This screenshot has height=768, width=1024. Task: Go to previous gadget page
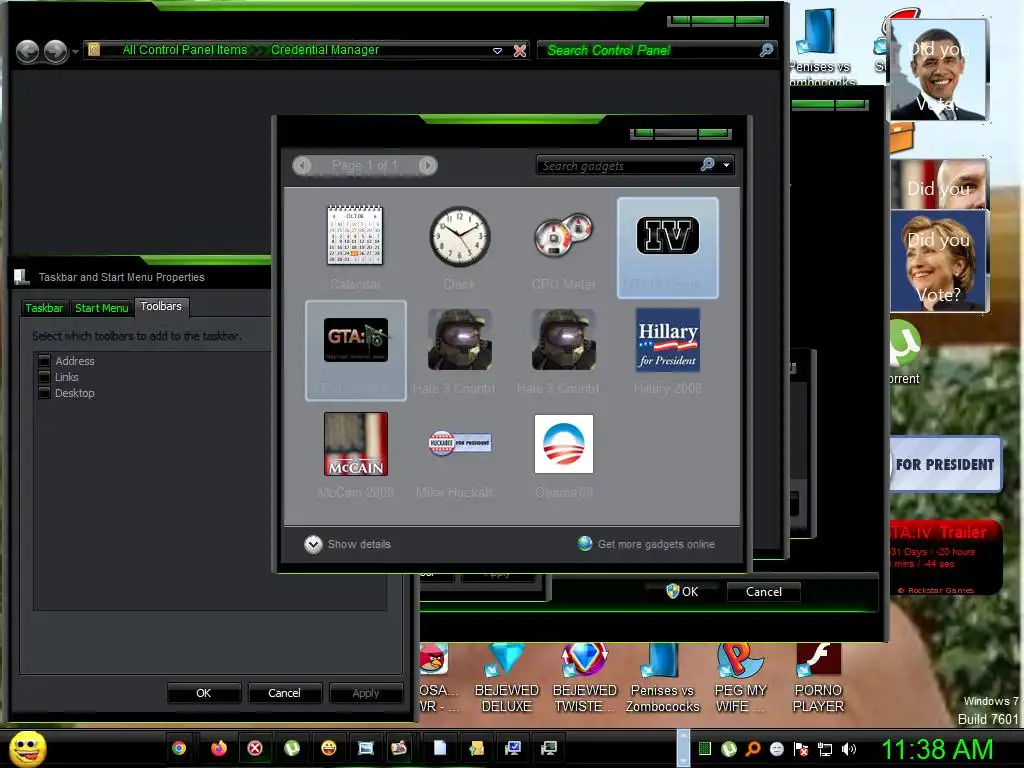[302, 165]
